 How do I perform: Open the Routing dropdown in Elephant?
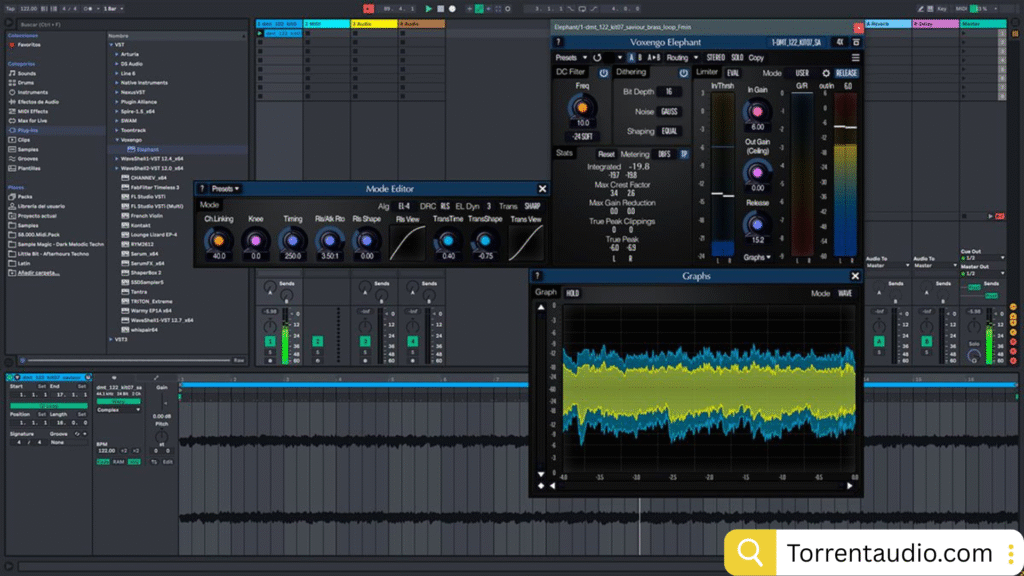point(680,58)
